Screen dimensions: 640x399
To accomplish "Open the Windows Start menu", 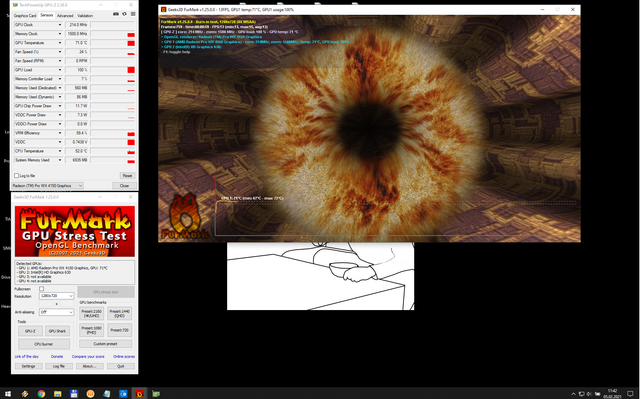I will pos(8,394).
